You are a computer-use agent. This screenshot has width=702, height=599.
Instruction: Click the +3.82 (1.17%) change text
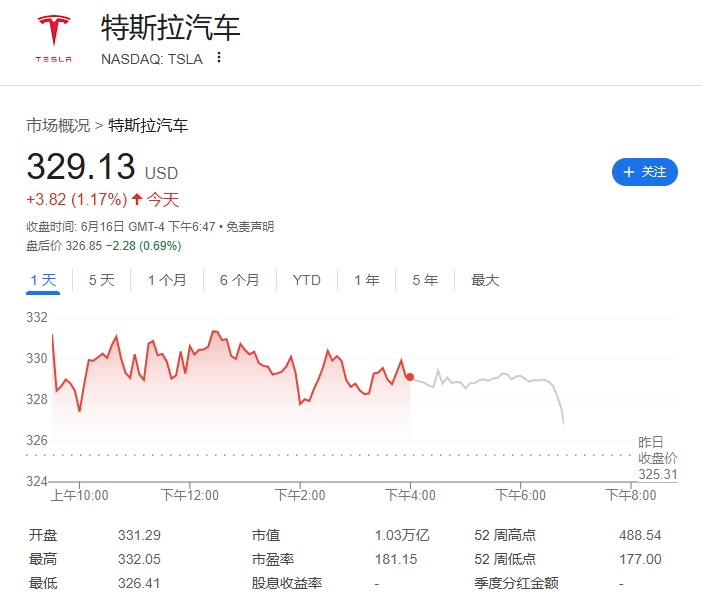pos(77,199)
